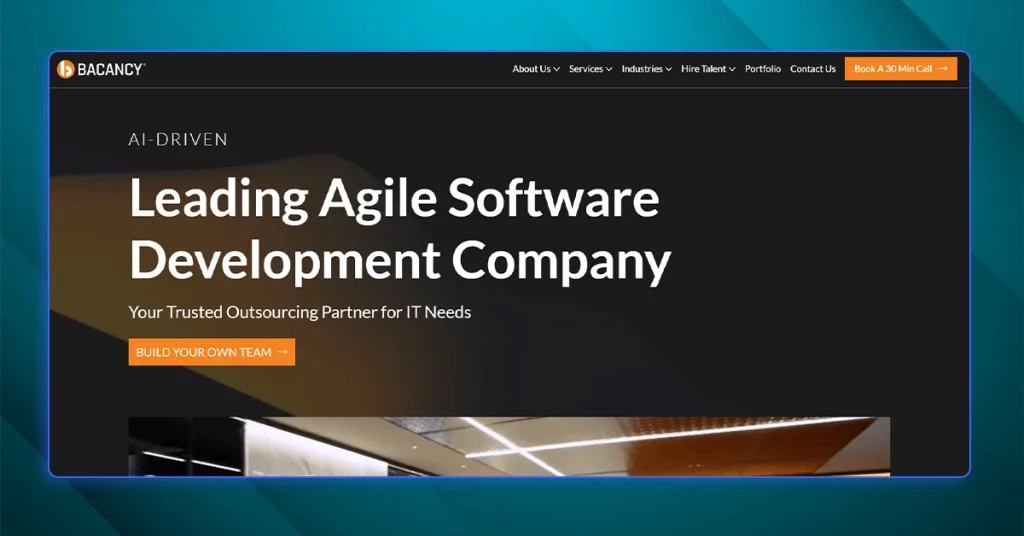1024x536 pixels.
Task: Expand the chevron next to Services
Action: tap(609, 70)
